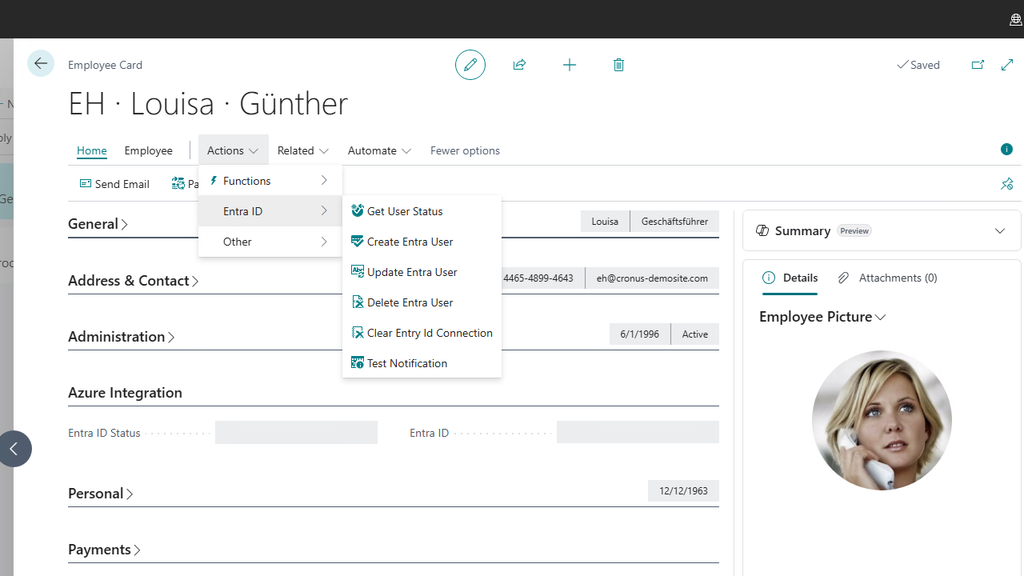Click the back arrow button
This screenshot has width=1024, height=576.
(x=40, y=64)
